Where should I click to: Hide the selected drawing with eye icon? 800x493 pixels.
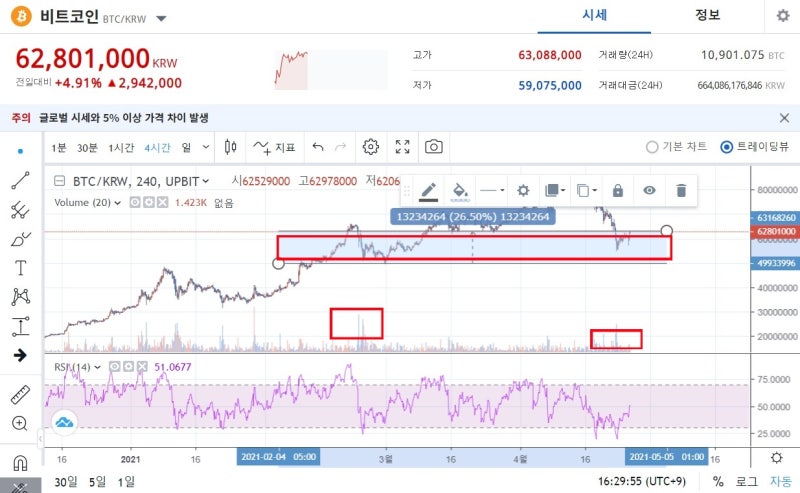[649, 190]
